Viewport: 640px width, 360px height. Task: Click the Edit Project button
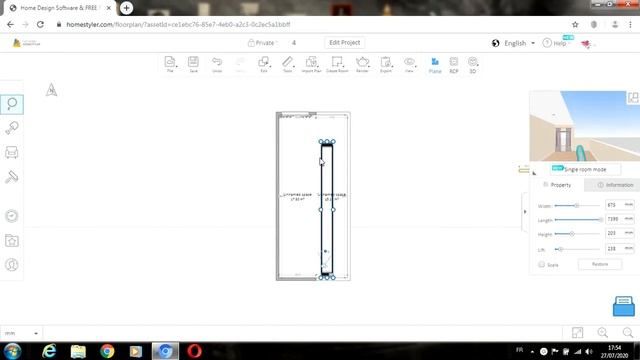344,42
